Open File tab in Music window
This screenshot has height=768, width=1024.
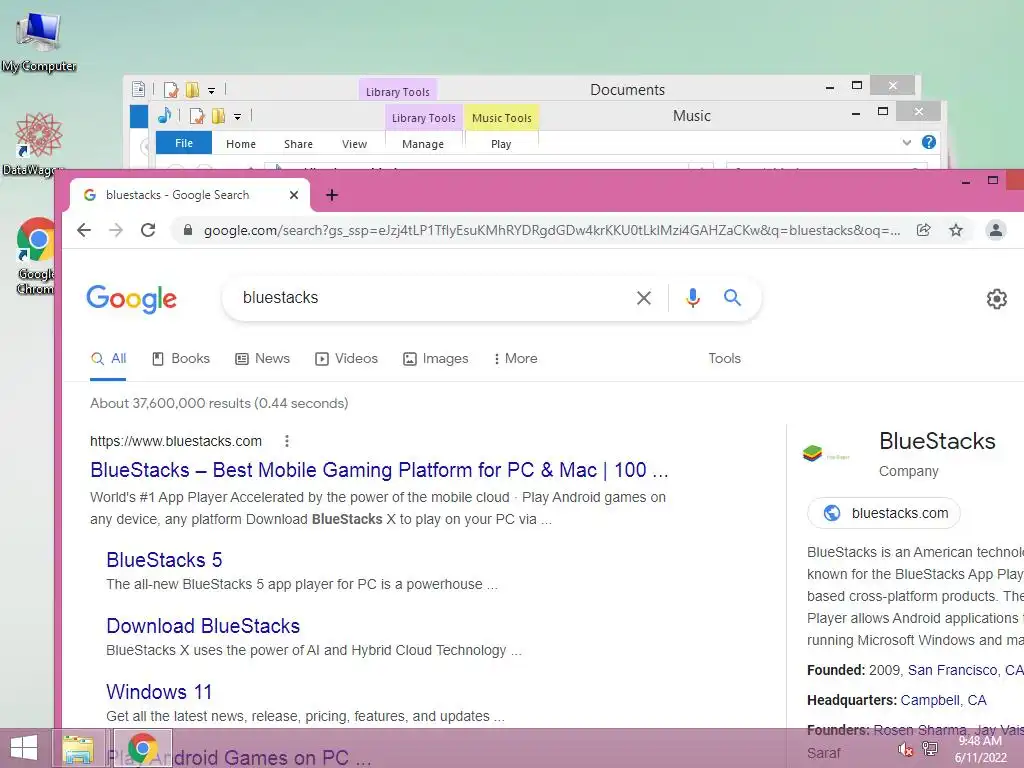pos(184,143)
